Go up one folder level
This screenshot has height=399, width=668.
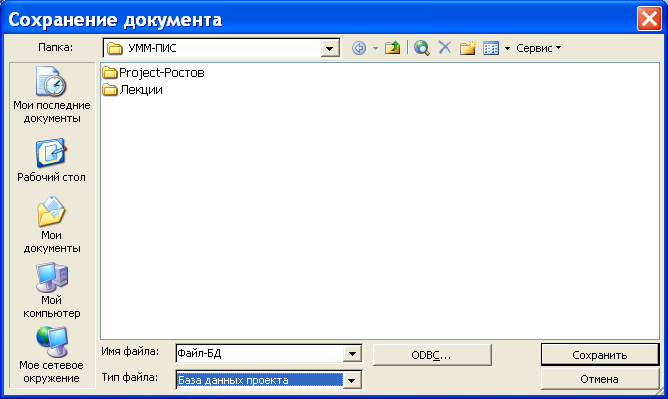(392, 48)
